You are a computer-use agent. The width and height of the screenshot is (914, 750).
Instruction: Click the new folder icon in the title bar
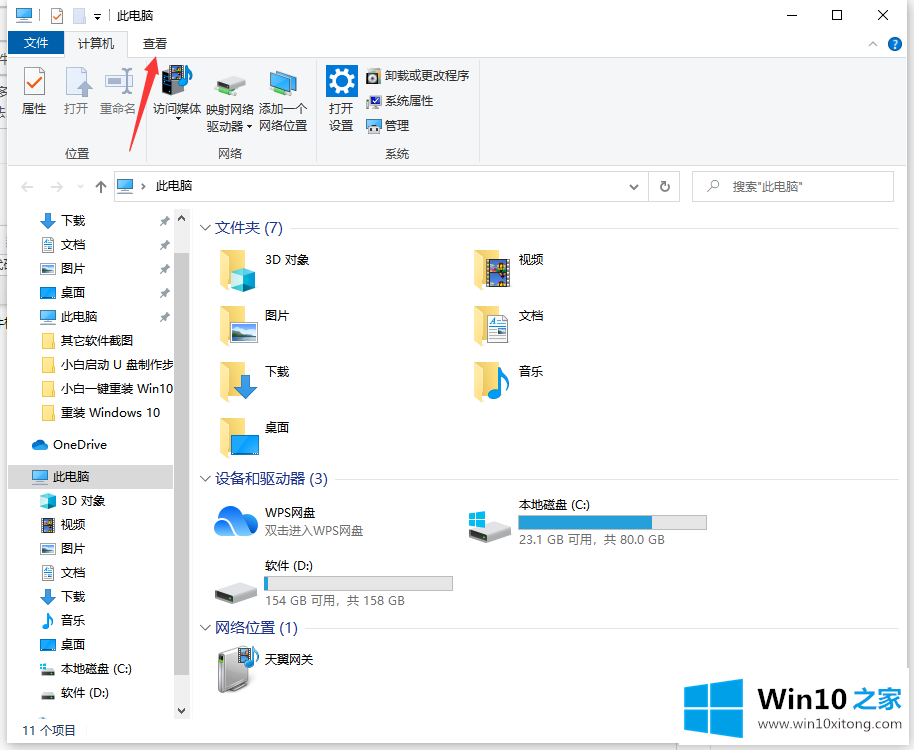[79, 16]
